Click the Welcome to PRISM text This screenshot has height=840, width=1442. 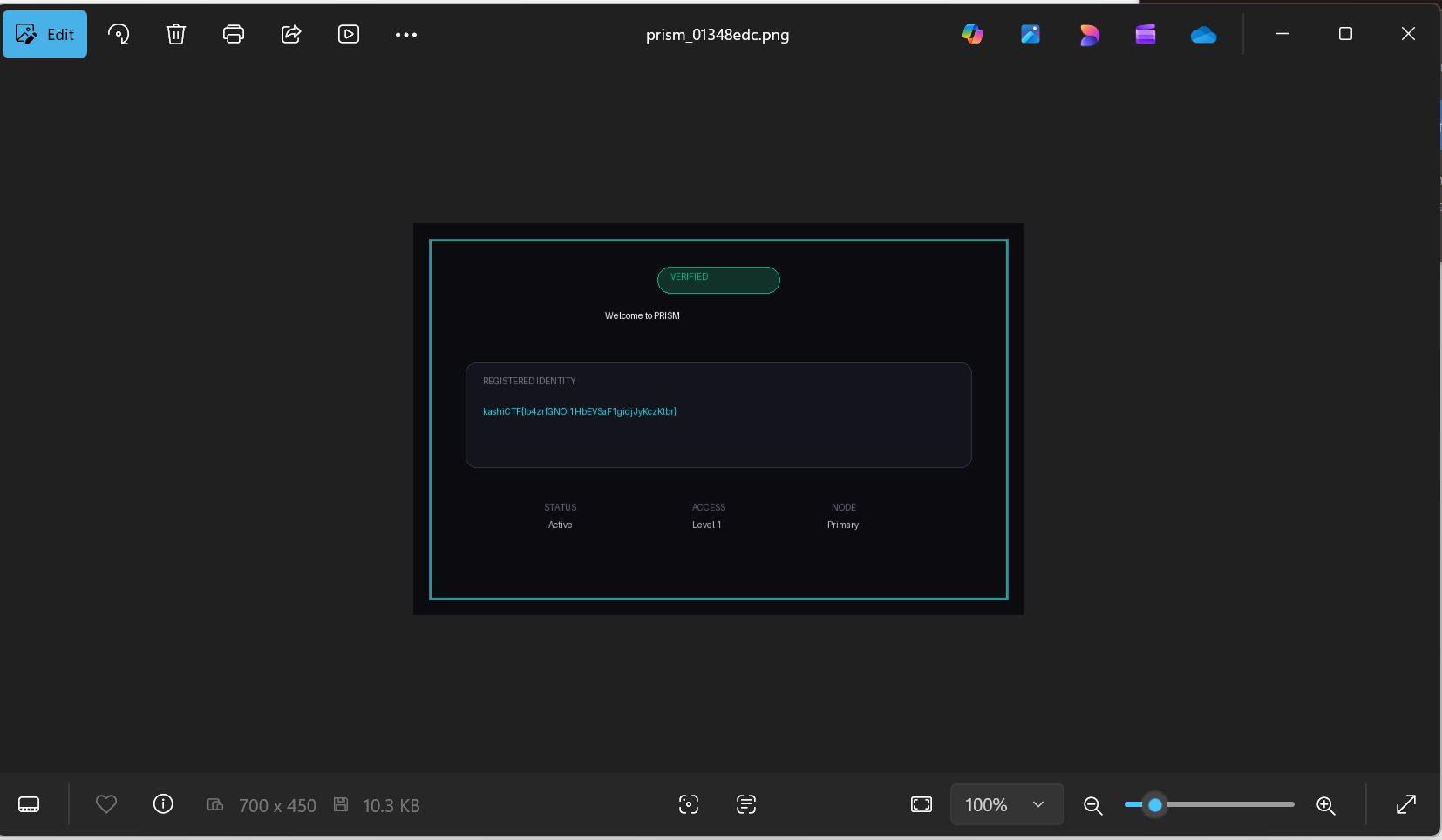pos(643,315)
